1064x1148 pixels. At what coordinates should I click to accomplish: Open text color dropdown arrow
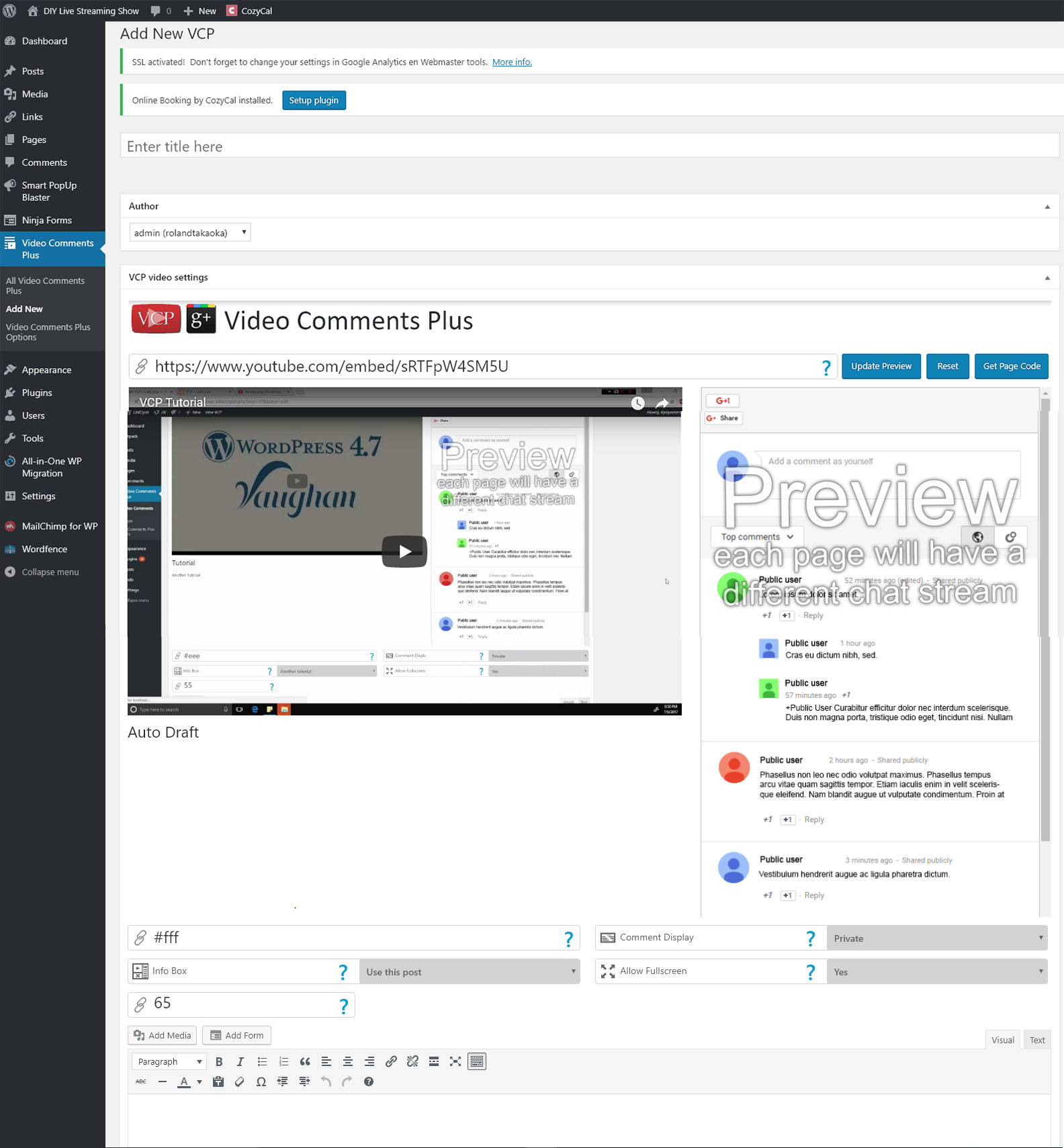pos(199,1081)
